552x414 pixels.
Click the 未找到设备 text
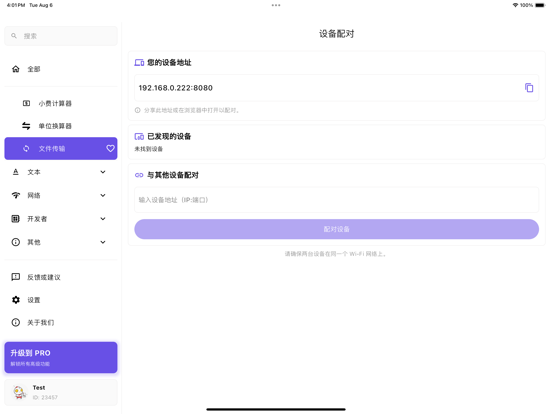pyautogui.click(x=149, y=149)
